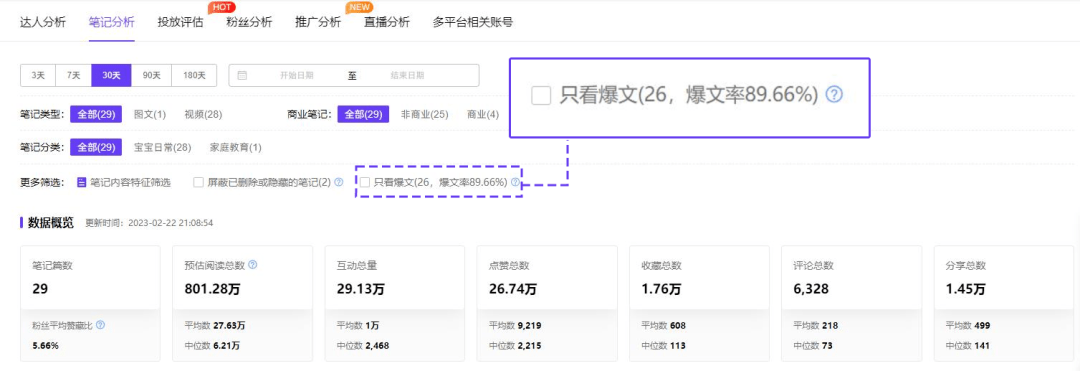Click the 评论总数 value 6,328
Viewport: 1080px width, 371px height.
click(x=811, y=289)
